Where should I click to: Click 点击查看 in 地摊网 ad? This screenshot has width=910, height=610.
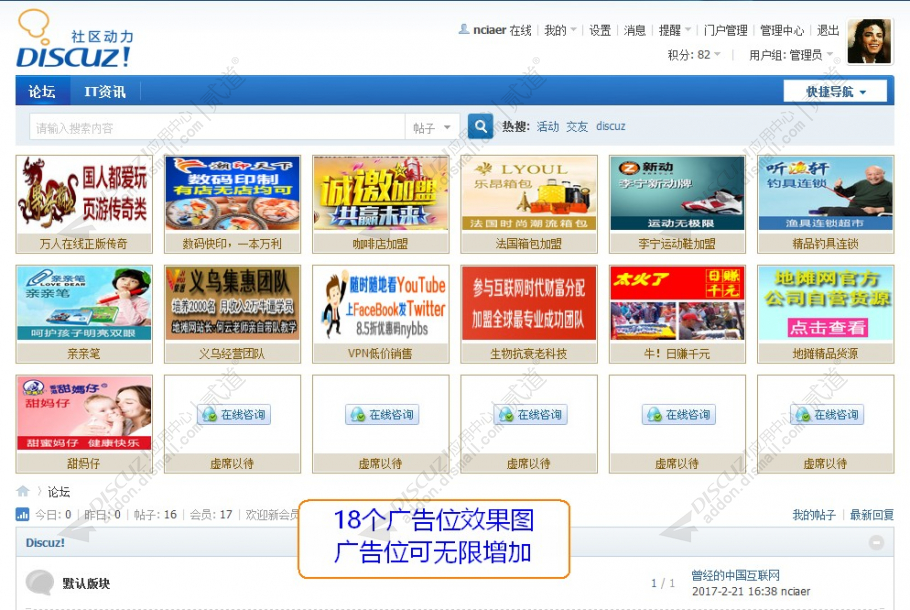(x=828, y=327)
